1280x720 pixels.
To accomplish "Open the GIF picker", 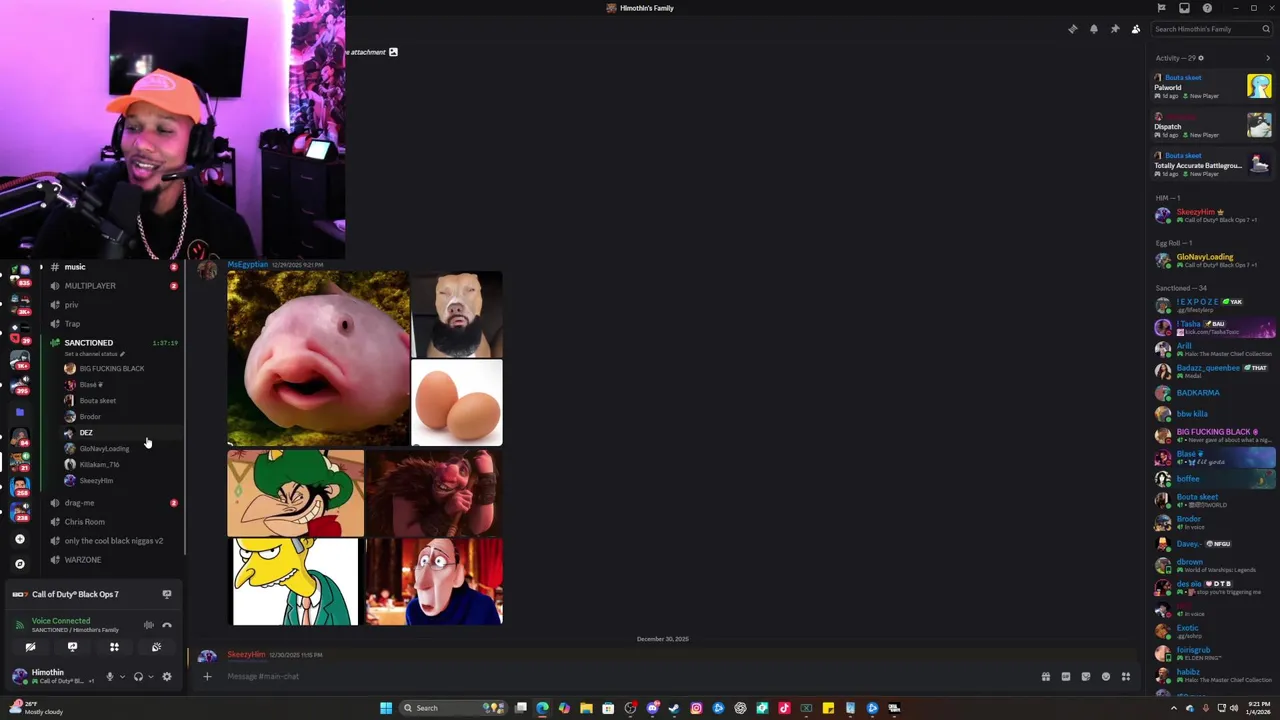I will click(x=1066, y=677).
